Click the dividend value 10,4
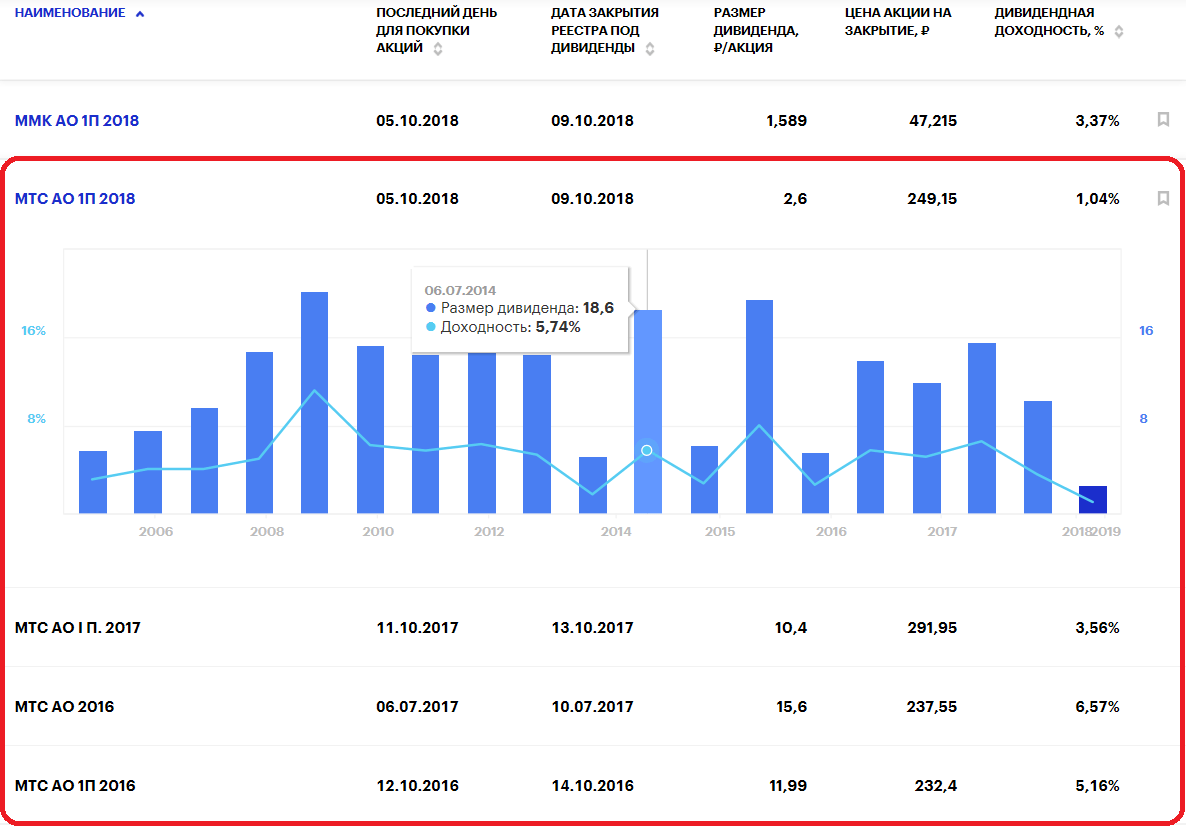This screenshot has height=826, width=1186. click(791, 628)
